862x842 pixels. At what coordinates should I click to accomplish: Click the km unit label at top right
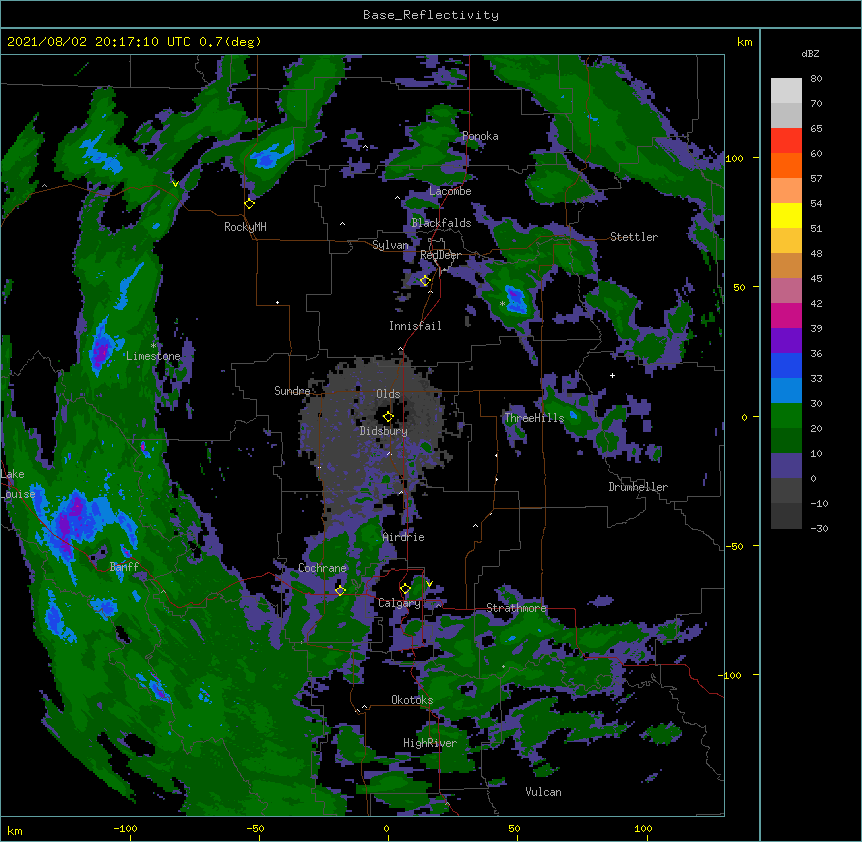744,42
